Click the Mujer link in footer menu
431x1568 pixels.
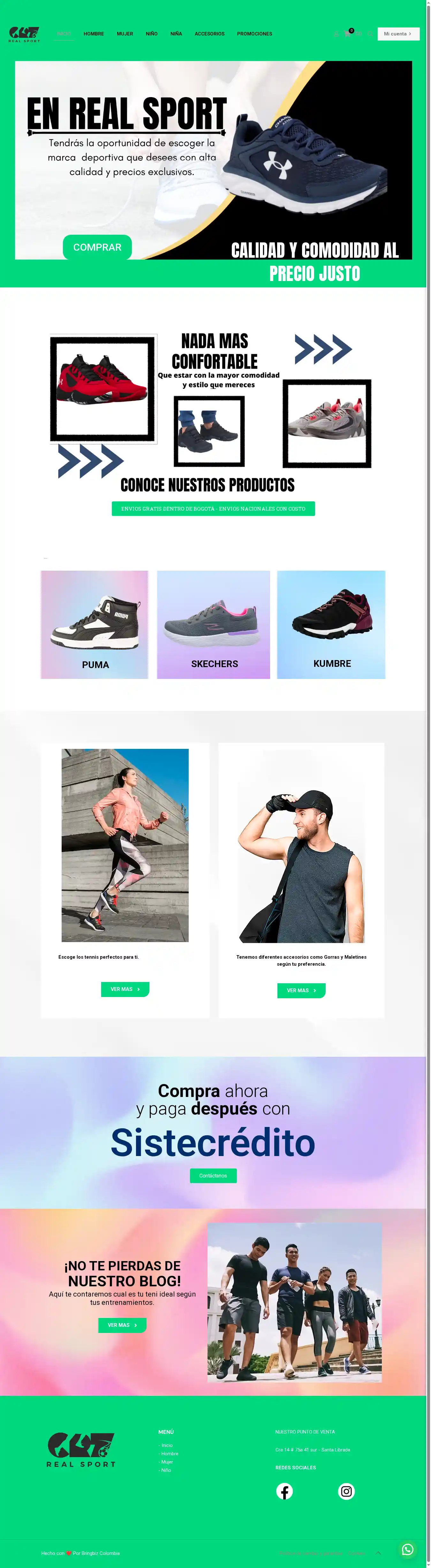[167, 1461]
